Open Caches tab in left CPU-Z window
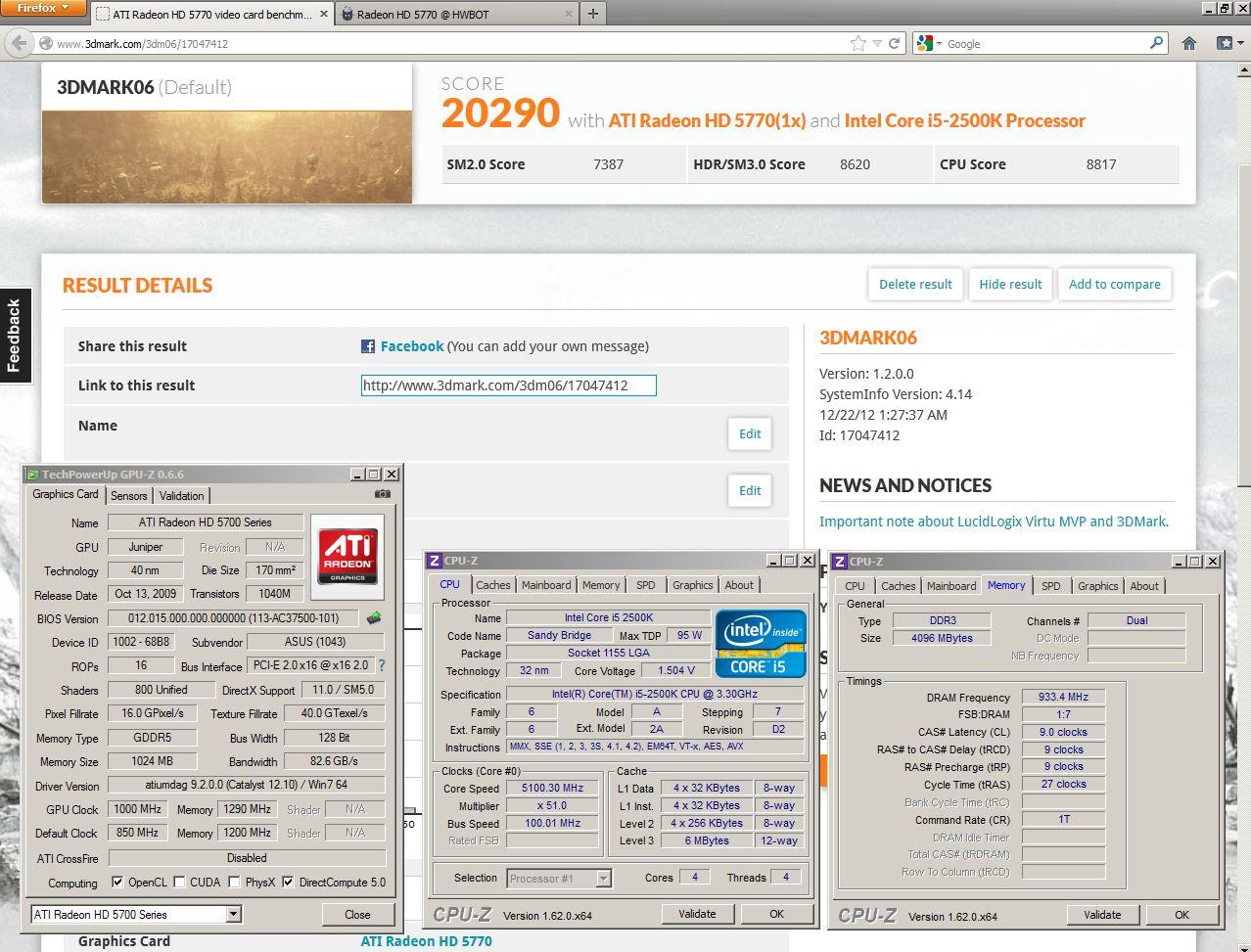Screen dimensions: 1251x952 tap(493, 585)
